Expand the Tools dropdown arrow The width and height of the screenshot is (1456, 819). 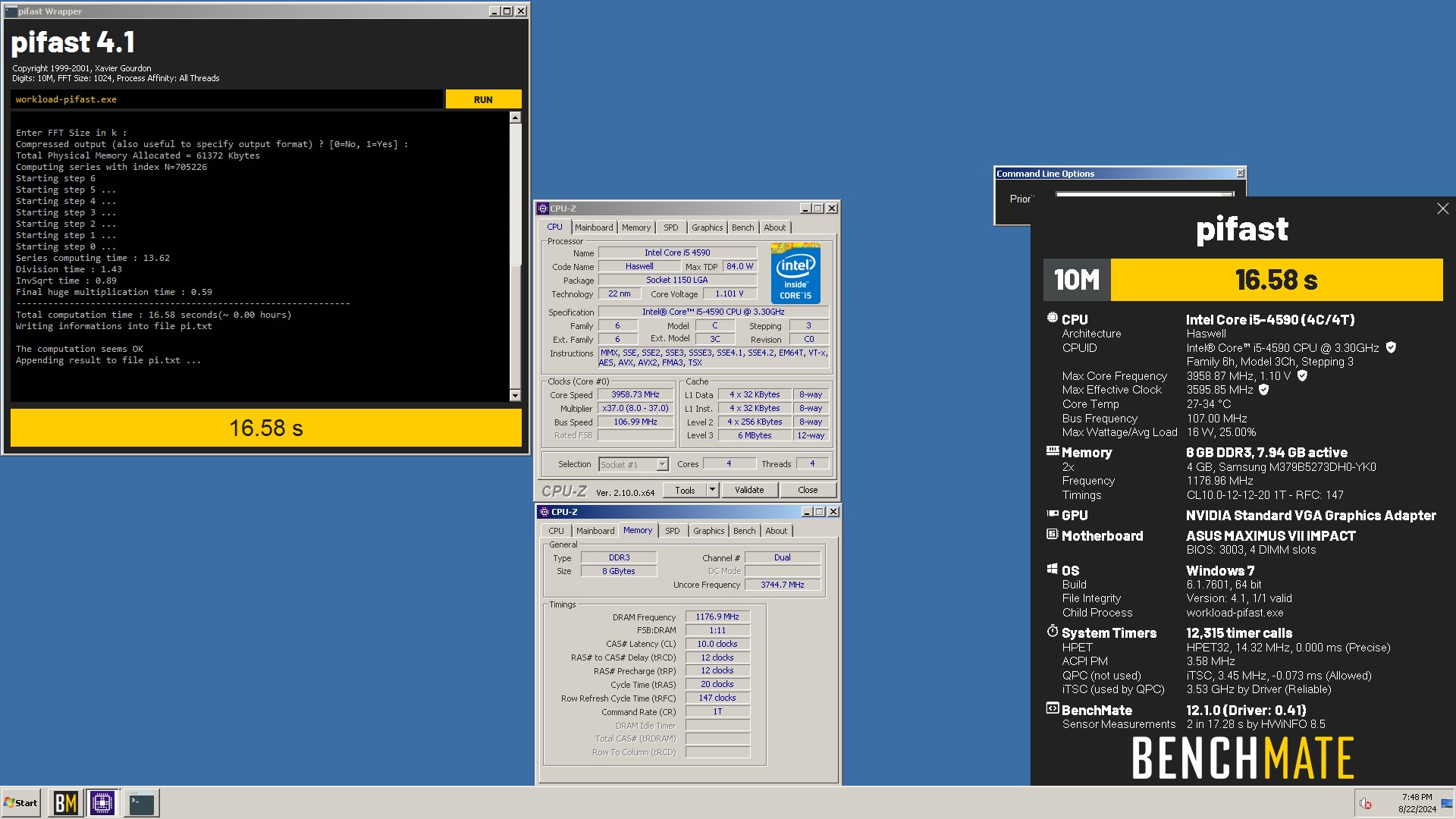712,490
